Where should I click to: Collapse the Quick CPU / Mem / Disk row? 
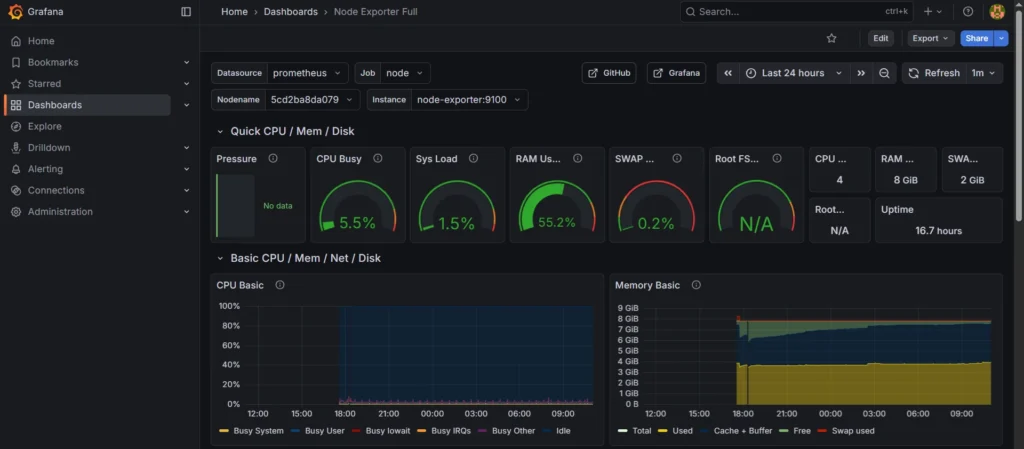221,131
